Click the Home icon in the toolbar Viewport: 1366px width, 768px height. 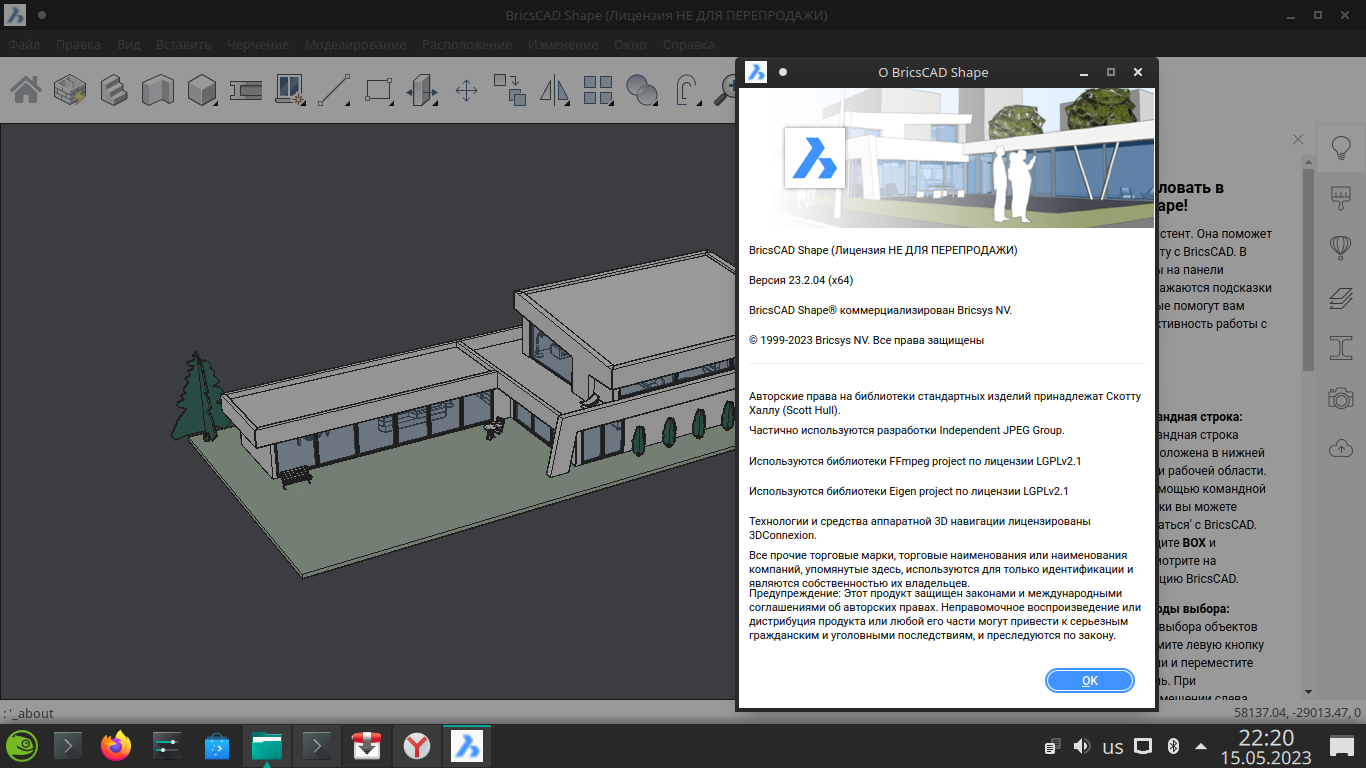25,90
